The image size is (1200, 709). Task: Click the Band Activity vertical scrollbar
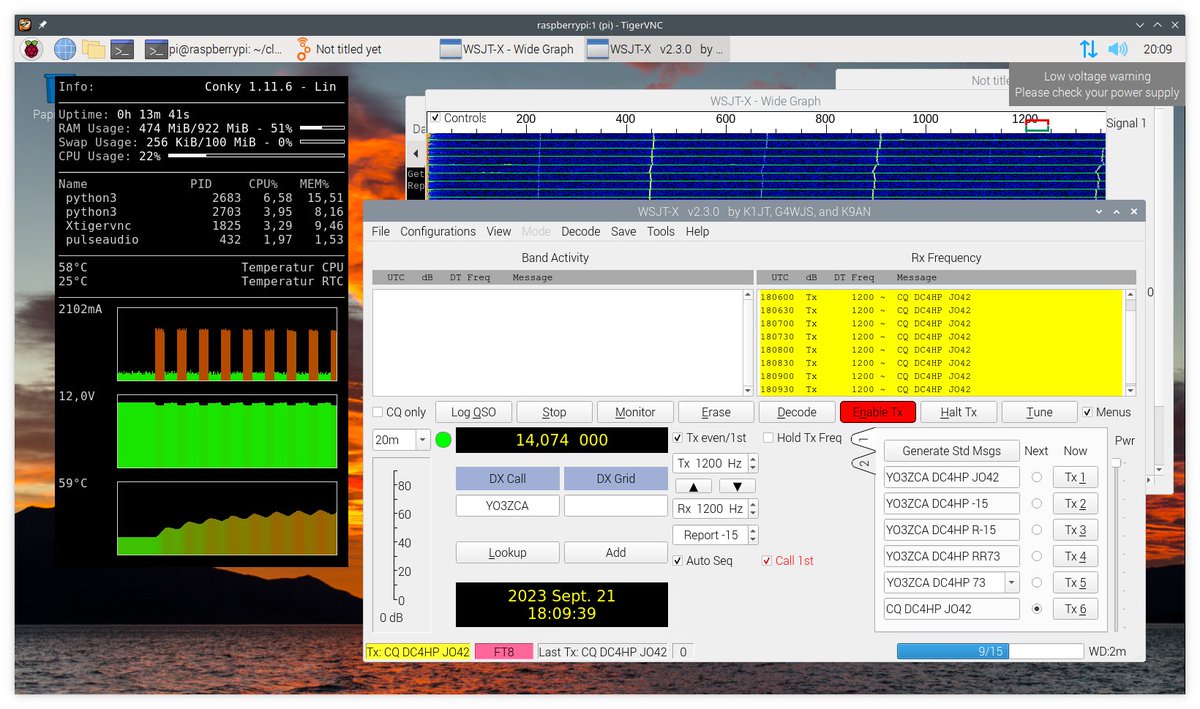click(748, 342)
